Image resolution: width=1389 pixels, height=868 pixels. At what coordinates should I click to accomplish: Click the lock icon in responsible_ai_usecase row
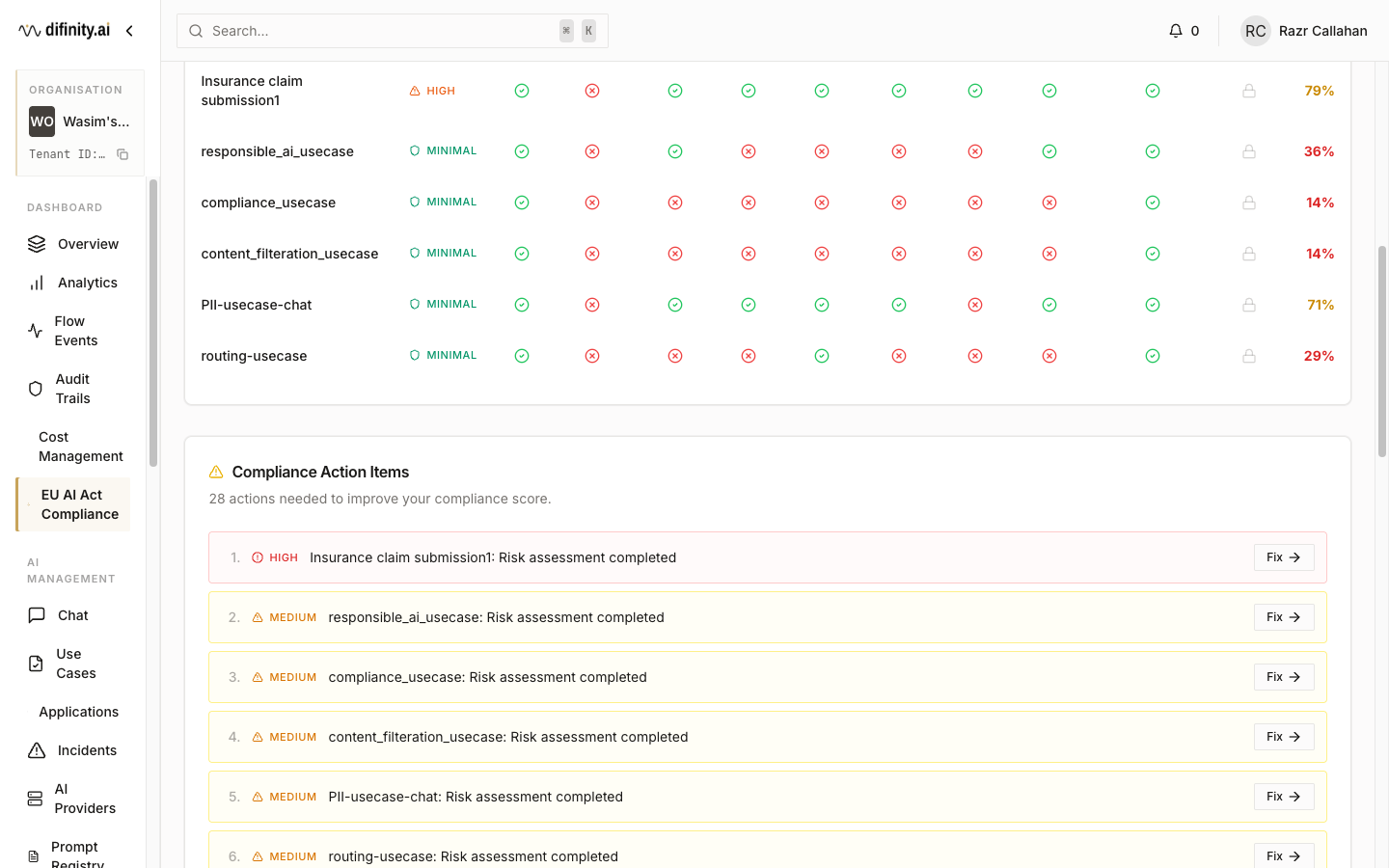[1249, 151]
